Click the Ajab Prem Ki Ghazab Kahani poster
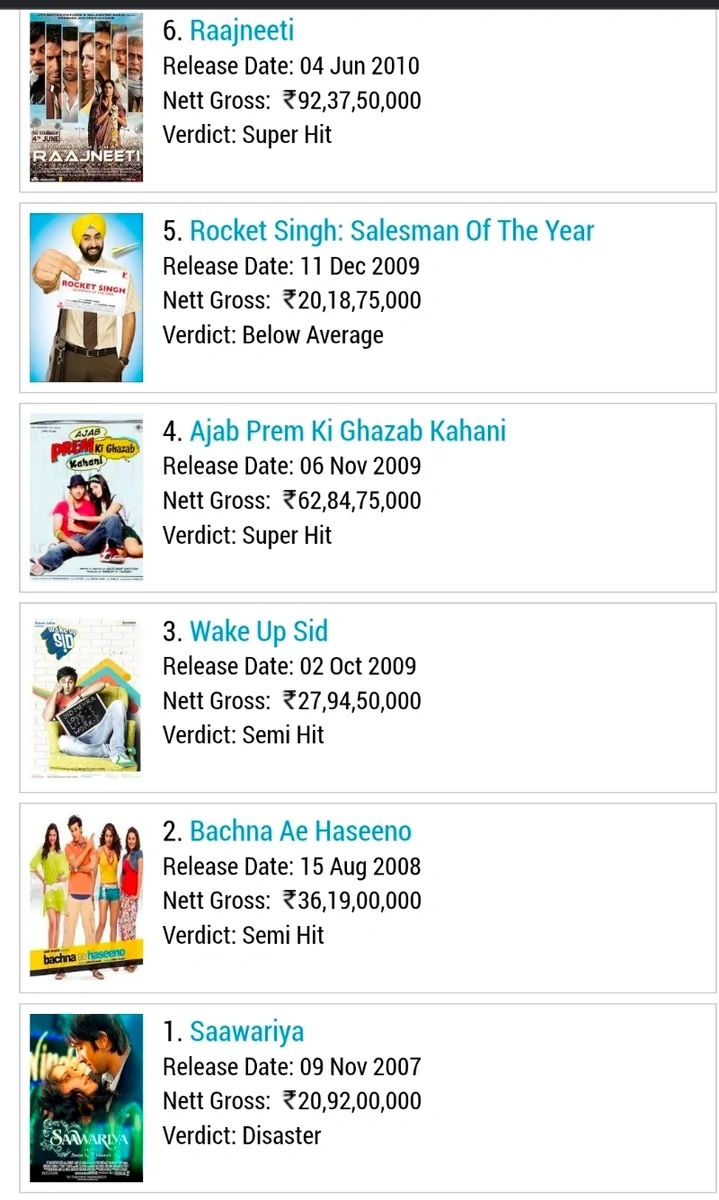719x1200 pixels. coord(86,497)
